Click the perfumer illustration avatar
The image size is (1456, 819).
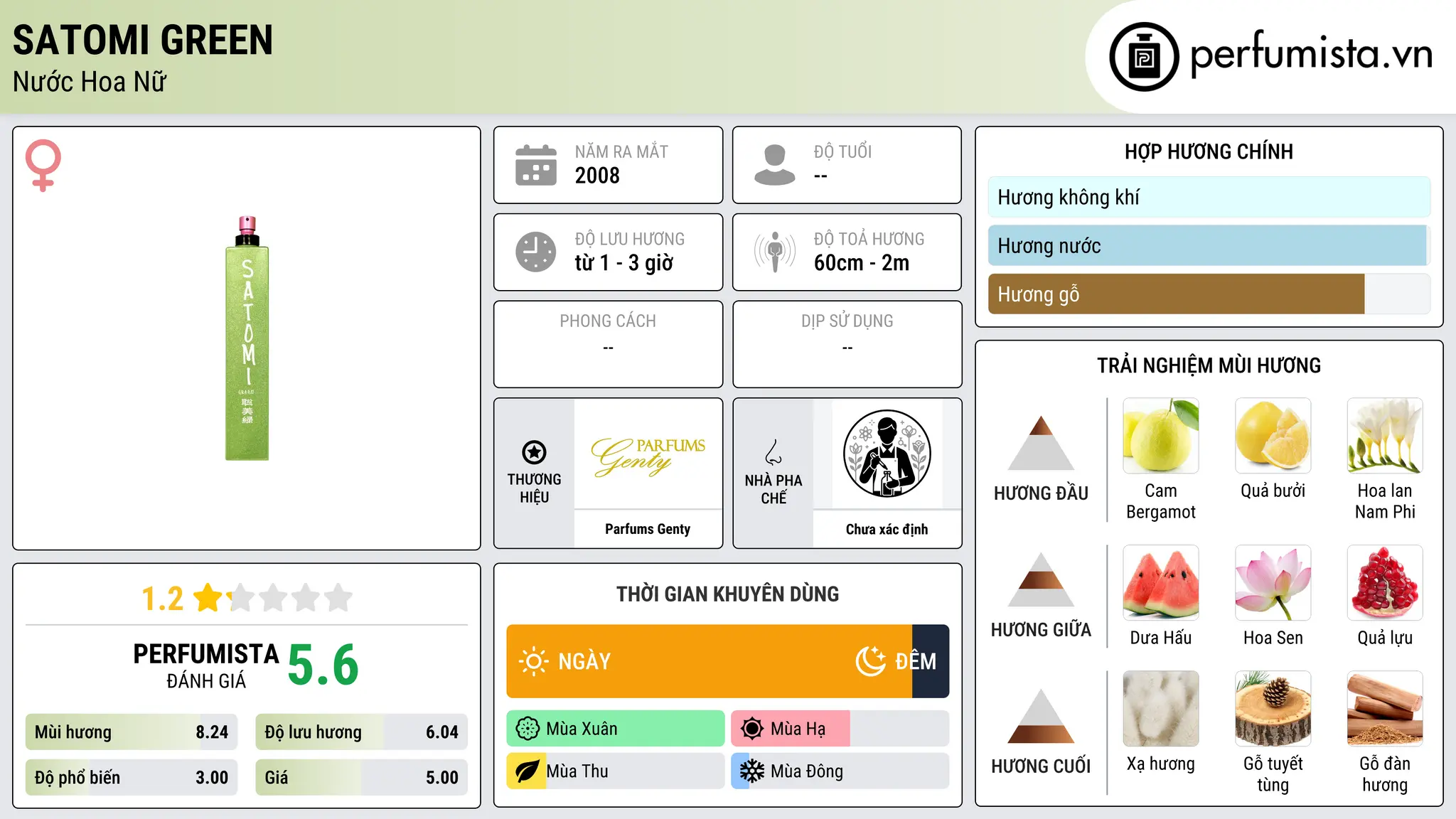pos(887,454)
